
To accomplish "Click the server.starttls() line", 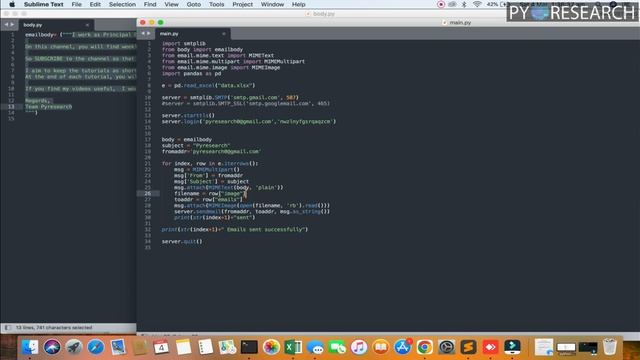I will tap(188, 116).
